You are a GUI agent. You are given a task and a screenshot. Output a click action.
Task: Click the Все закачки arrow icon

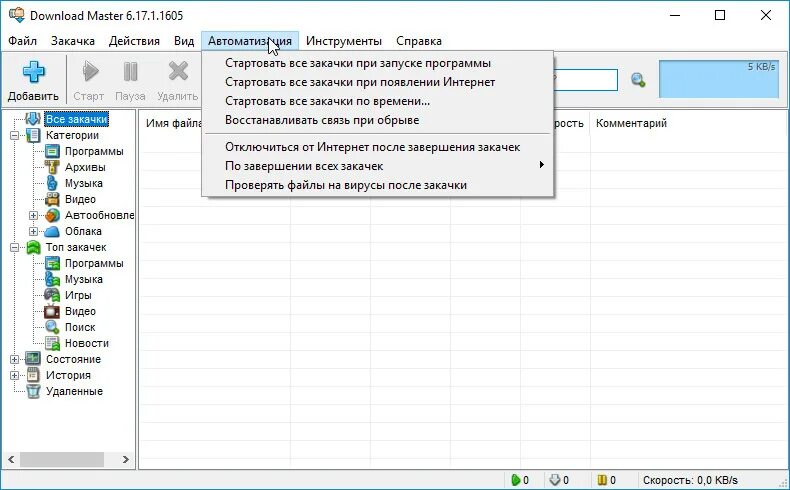coord(33,119)
